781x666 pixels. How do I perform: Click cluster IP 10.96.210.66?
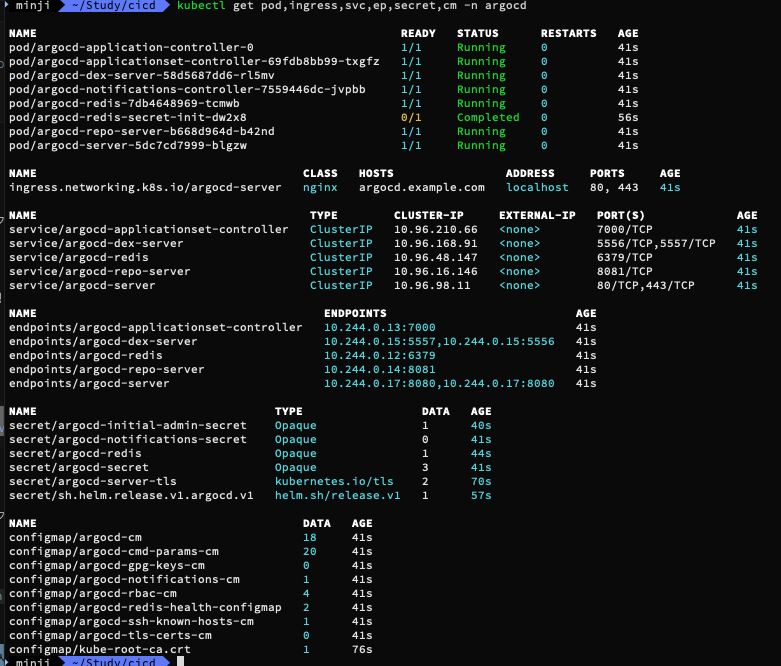click(x=436, y=229)
